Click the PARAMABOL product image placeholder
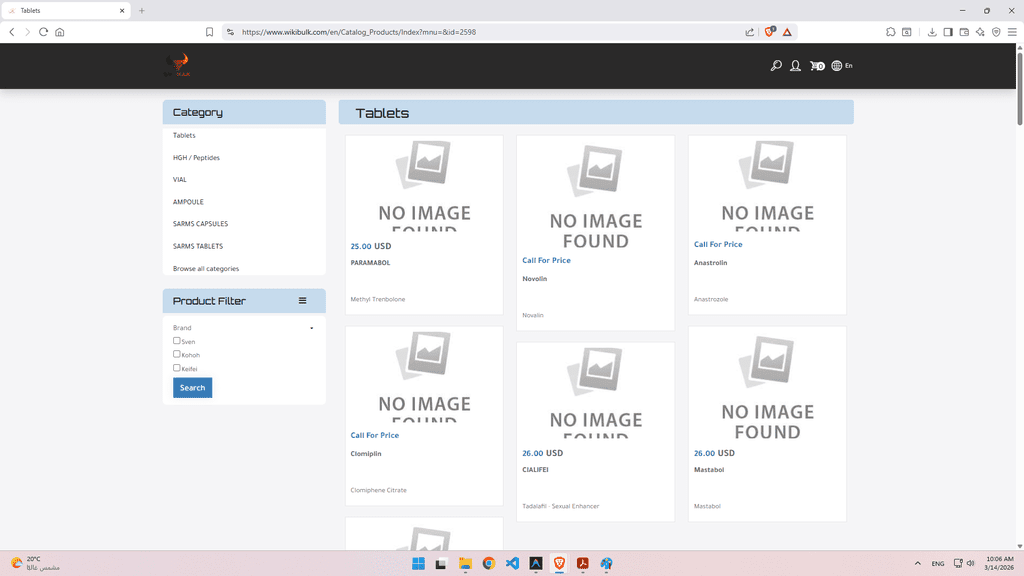This screenshot has width=1024, height=576. [424, 186]
